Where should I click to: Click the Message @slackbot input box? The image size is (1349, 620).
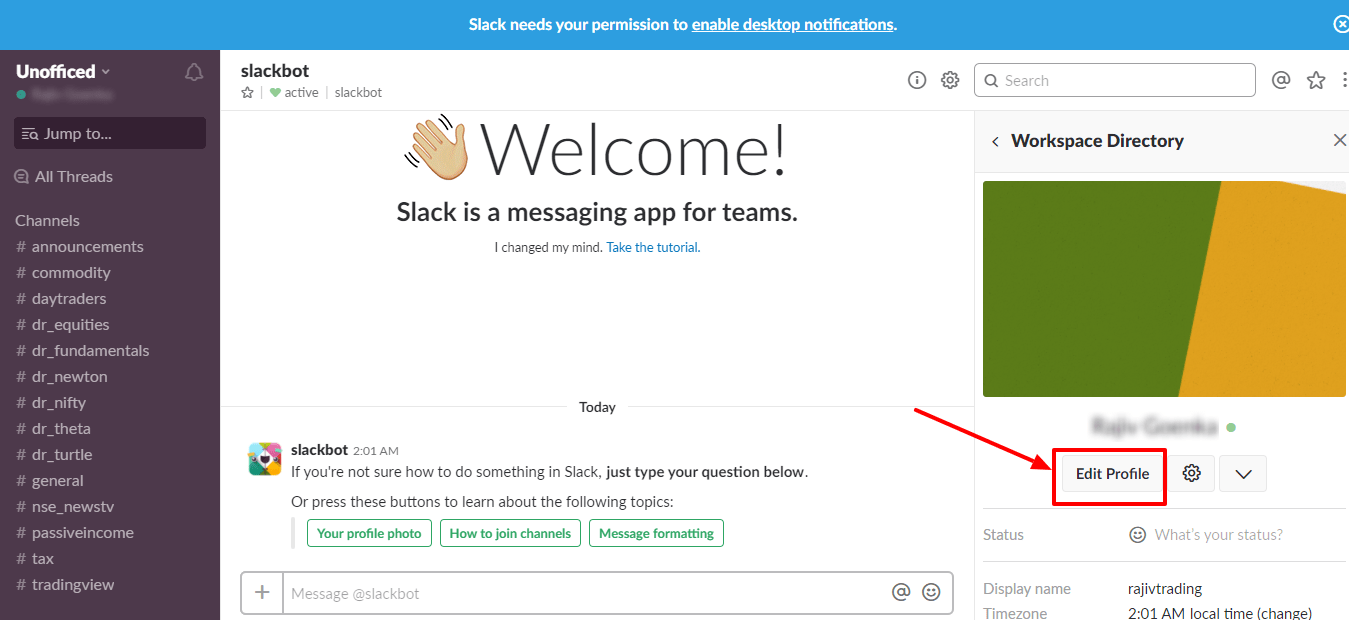pyautogui.click(x=587, y=593)
